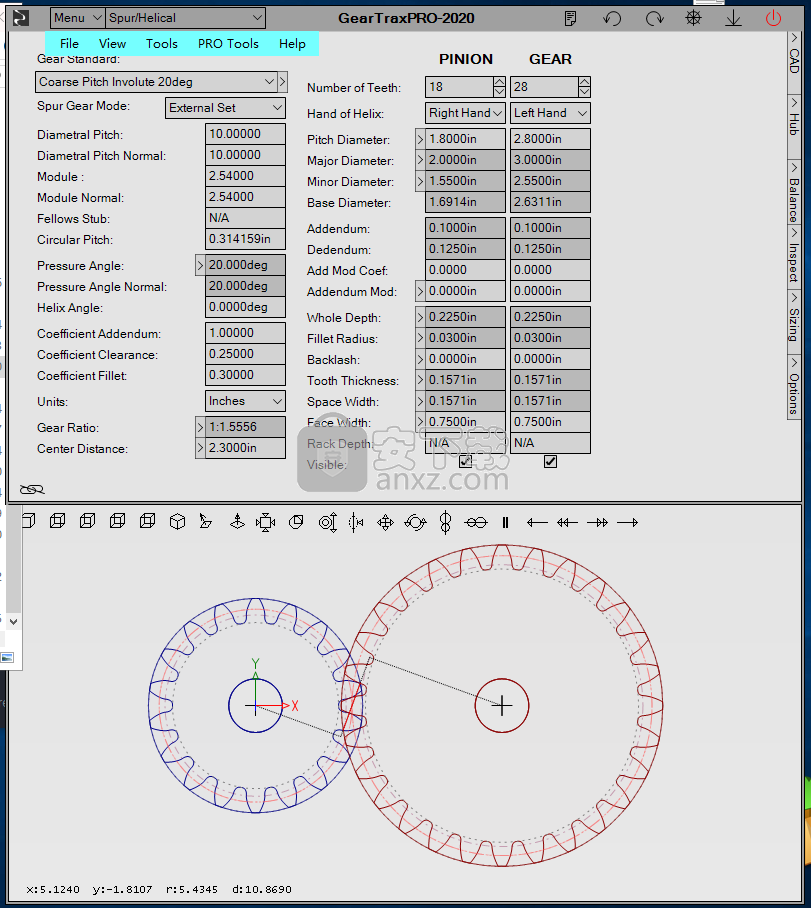This screenshot has width=811, height=908.
Task: Click the double right arrow fast-forward button
Action: click(x=597, y=523)
